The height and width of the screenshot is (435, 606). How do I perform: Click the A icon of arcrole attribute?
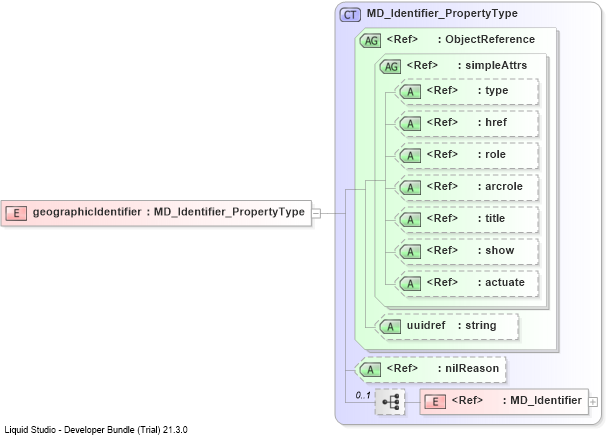[x=410, y=188]
